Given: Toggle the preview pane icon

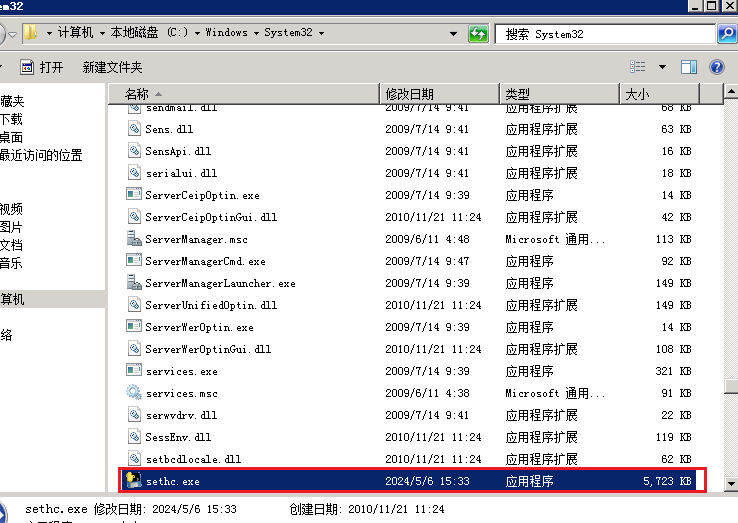Looking at the screenshot, I should click(689, 67).
